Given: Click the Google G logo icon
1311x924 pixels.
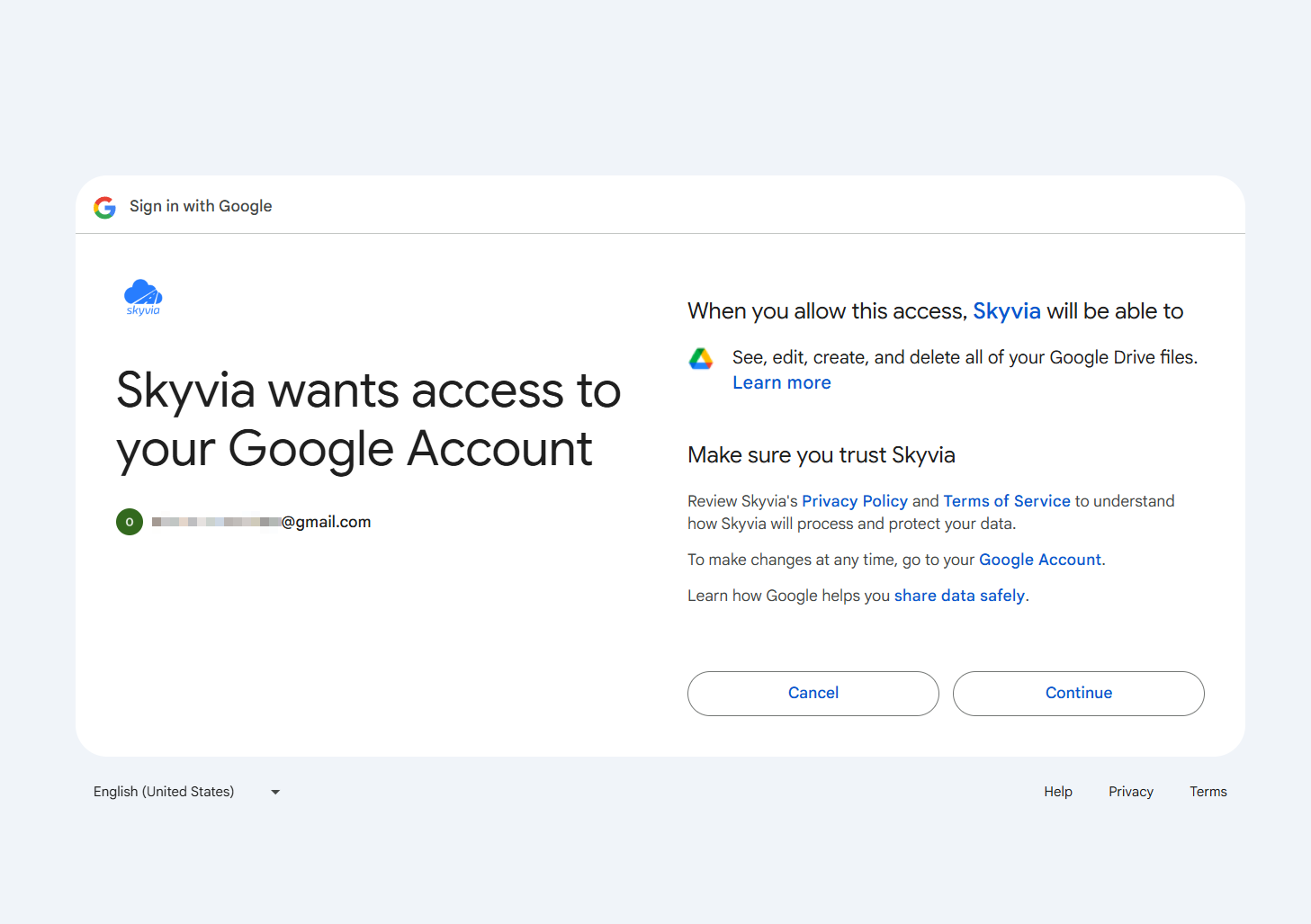Looking at the screenshot, I should coord(104,207).
